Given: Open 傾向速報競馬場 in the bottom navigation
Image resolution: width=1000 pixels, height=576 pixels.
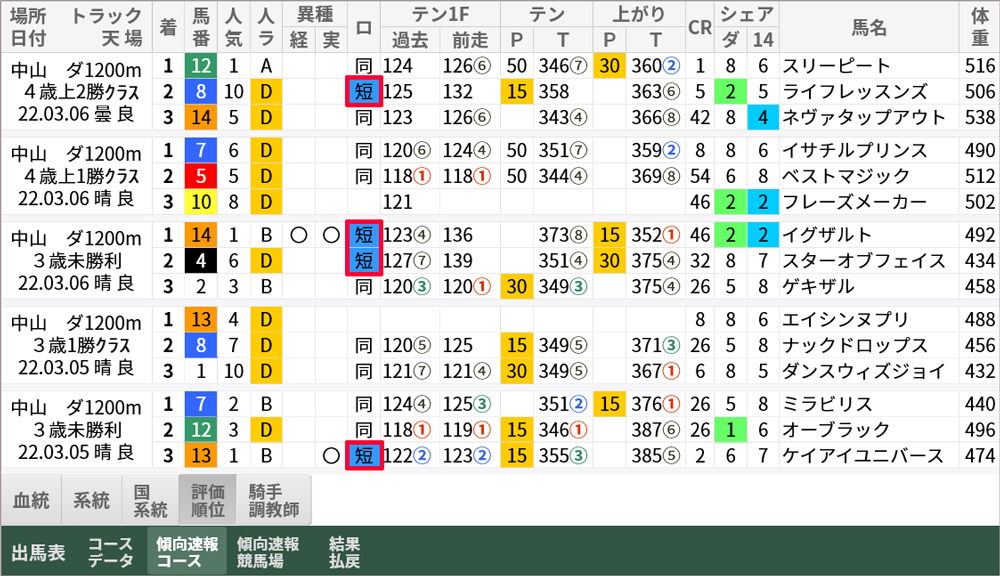Looking at the screenshot, I should [x=268, y=552].
